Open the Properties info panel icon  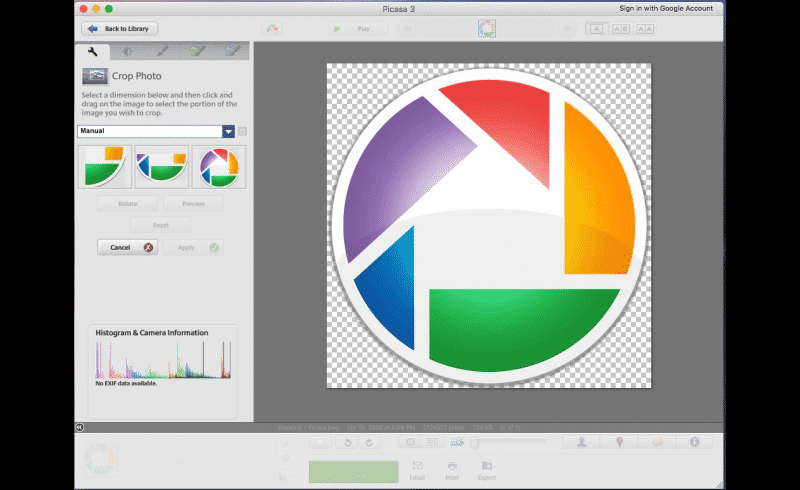pyautogui.click(x=694, y=442)
